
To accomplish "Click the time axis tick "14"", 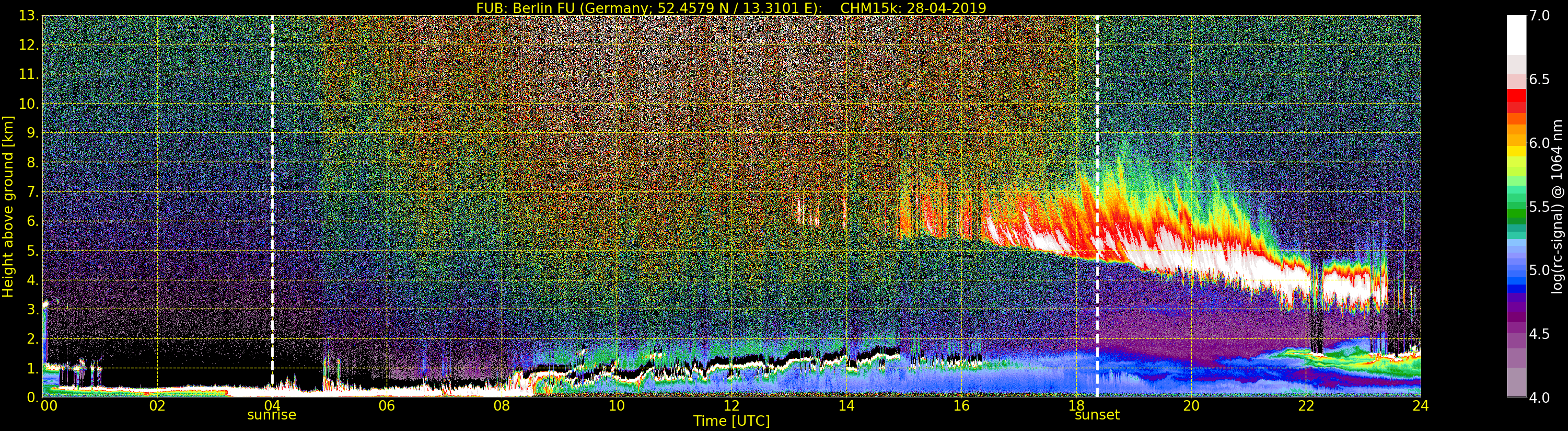I will coord(846,405).
